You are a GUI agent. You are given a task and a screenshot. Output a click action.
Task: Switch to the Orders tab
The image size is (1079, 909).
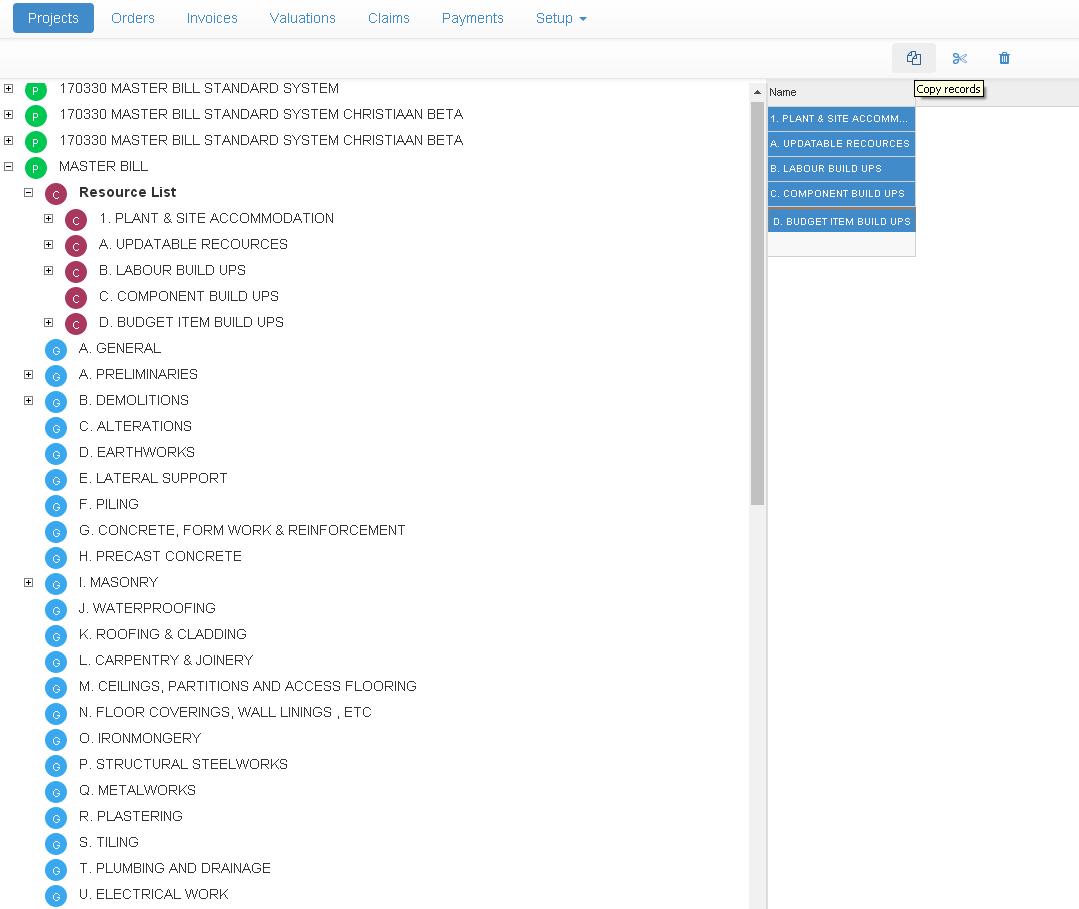tap(133, 18)
